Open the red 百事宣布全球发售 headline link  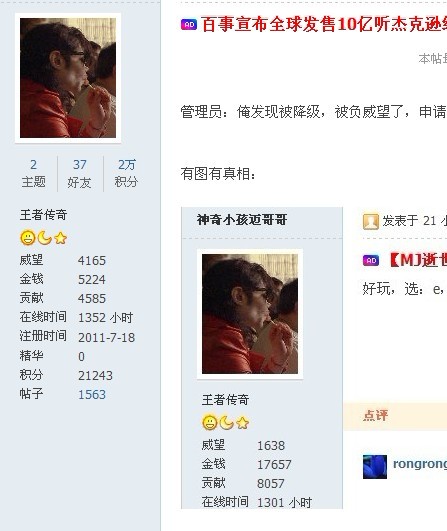coord(324,24)
